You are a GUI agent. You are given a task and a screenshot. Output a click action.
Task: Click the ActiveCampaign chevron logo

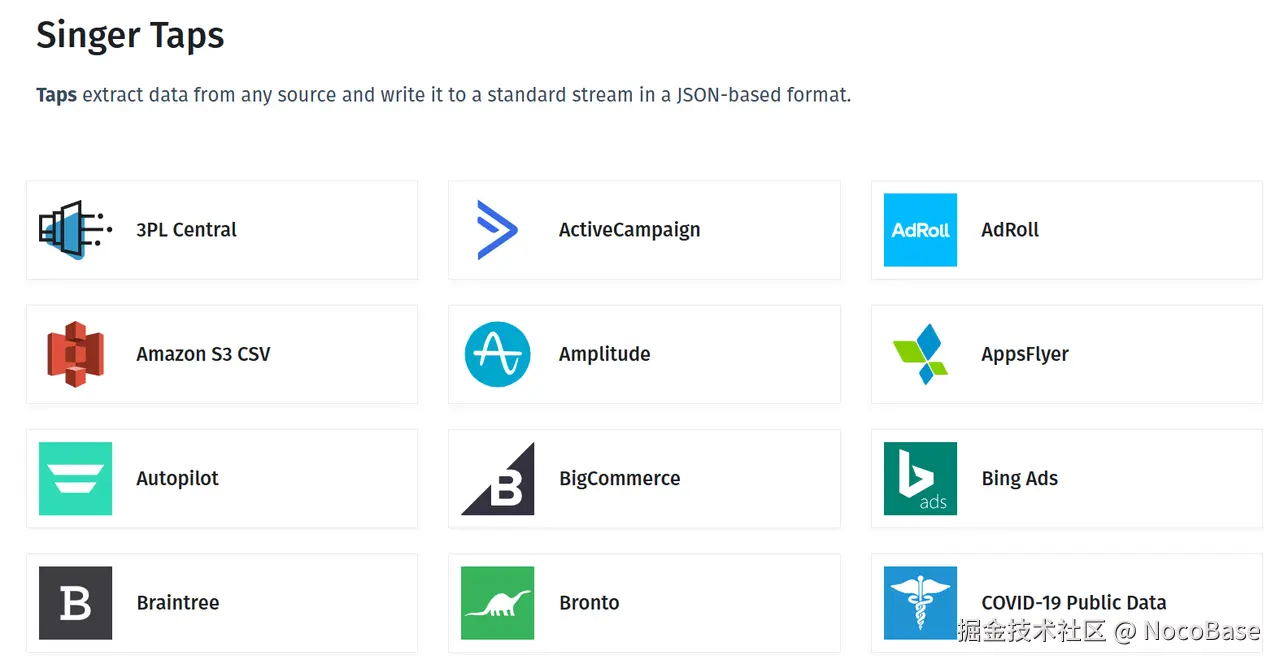497,230
